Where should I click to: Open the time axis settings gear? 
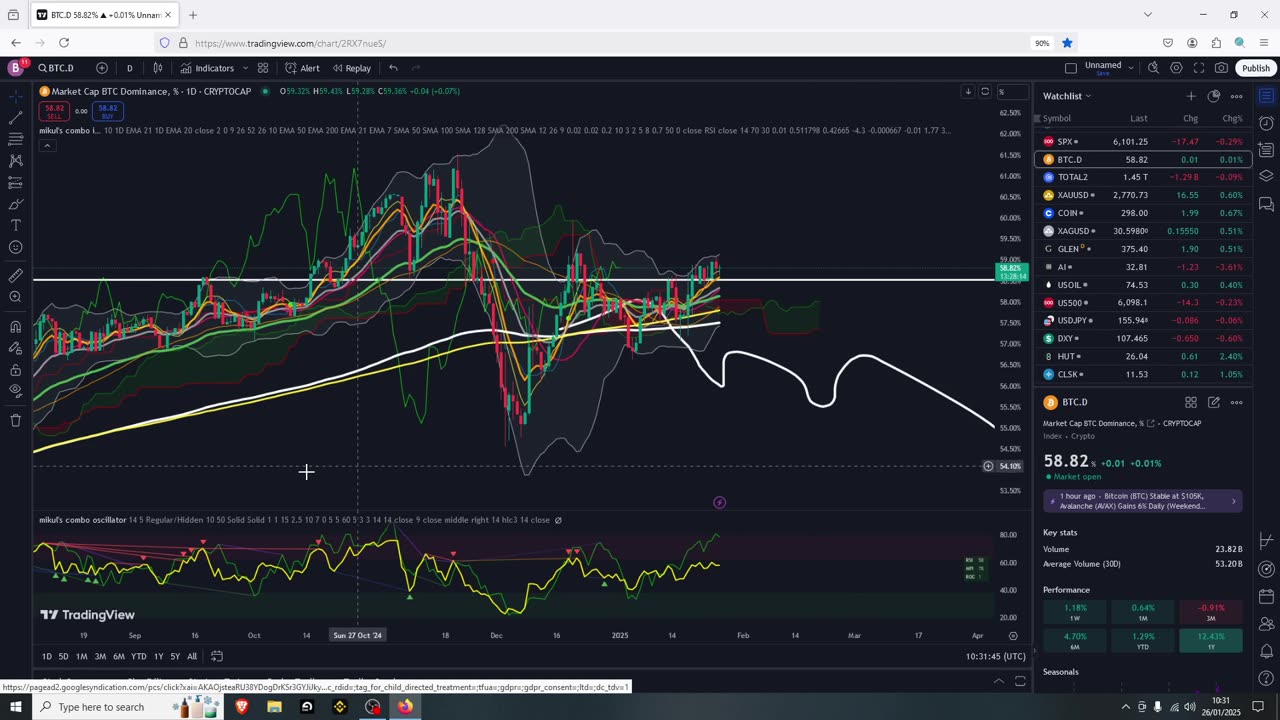1013,635
